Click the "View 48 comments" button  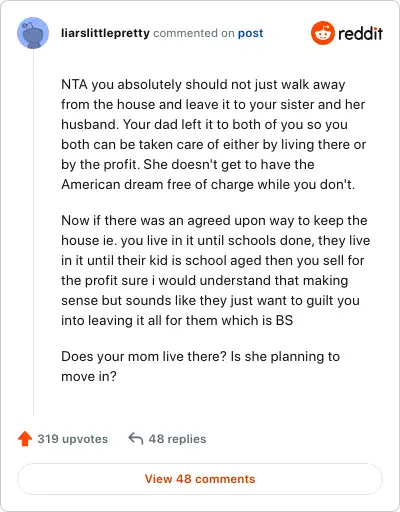point(200,479)
